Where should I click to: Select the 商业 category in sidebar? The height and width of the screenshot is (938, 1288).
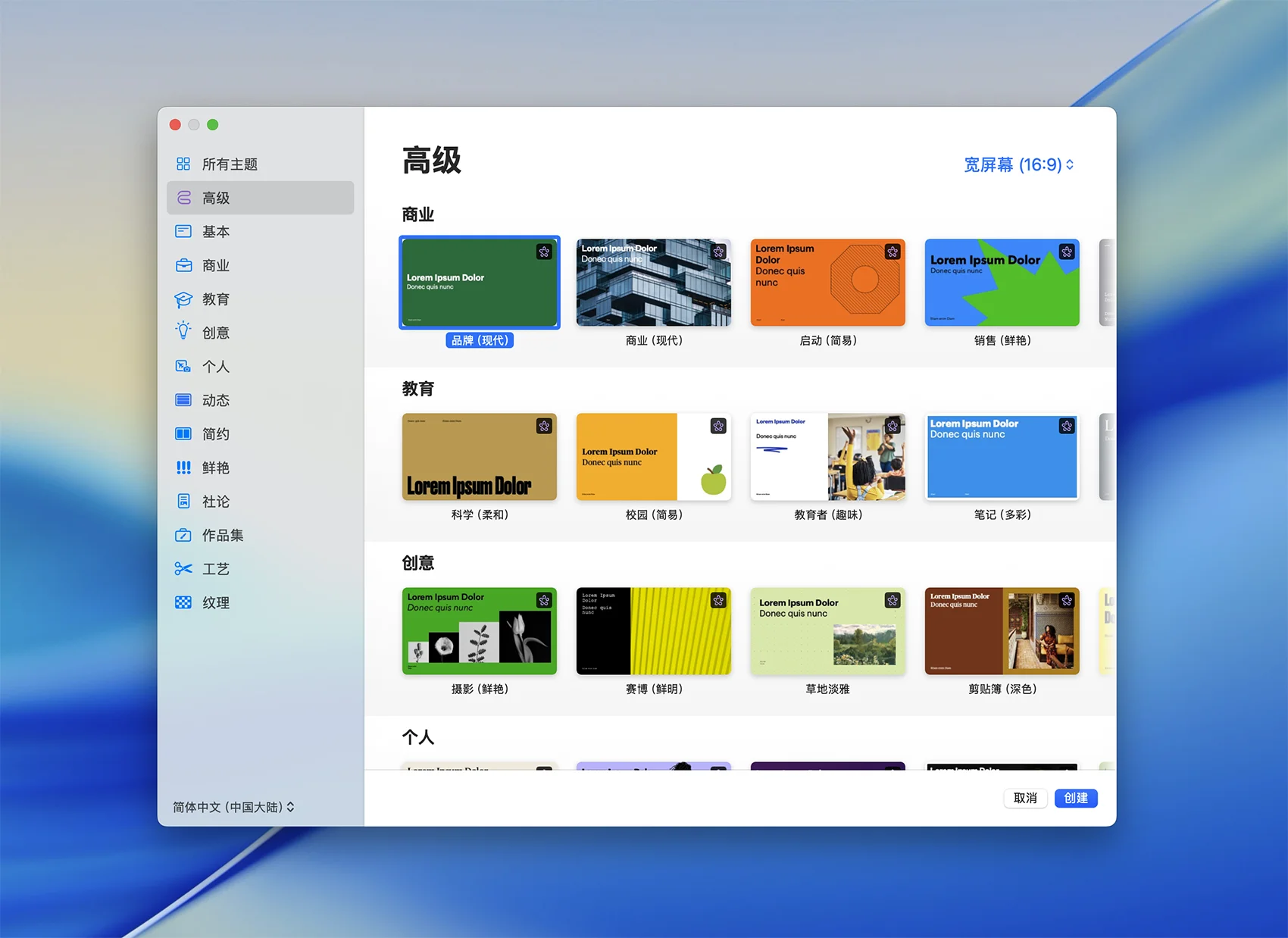(x=216, y=266)
